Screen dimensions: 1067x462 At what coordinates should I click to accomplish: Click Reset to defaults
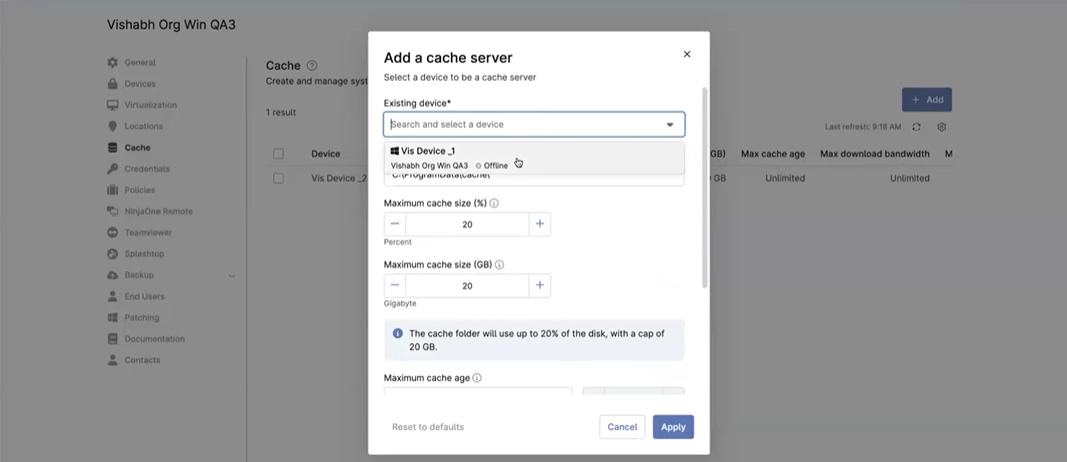(x=428, y=427)
